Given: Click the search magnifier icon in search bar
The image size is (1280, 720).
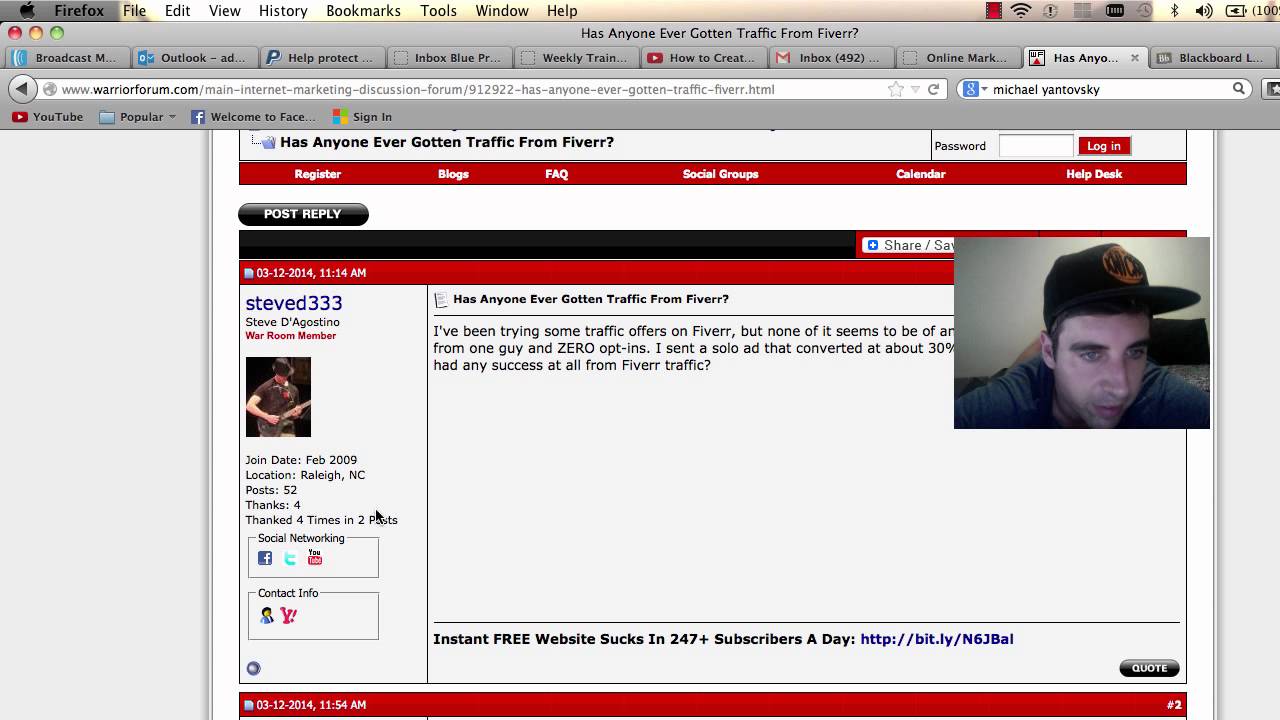Looking at the screenshot, I should tap(1238, 89).
